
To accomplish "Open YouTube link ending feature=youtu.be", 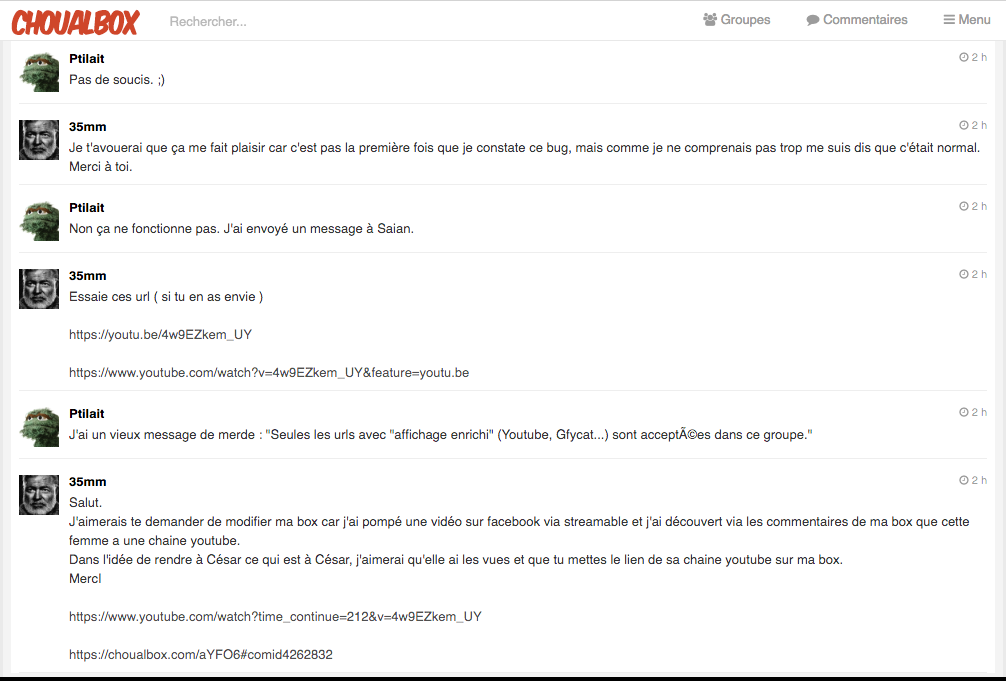I will pyautogui.click(x=269, y=373).
